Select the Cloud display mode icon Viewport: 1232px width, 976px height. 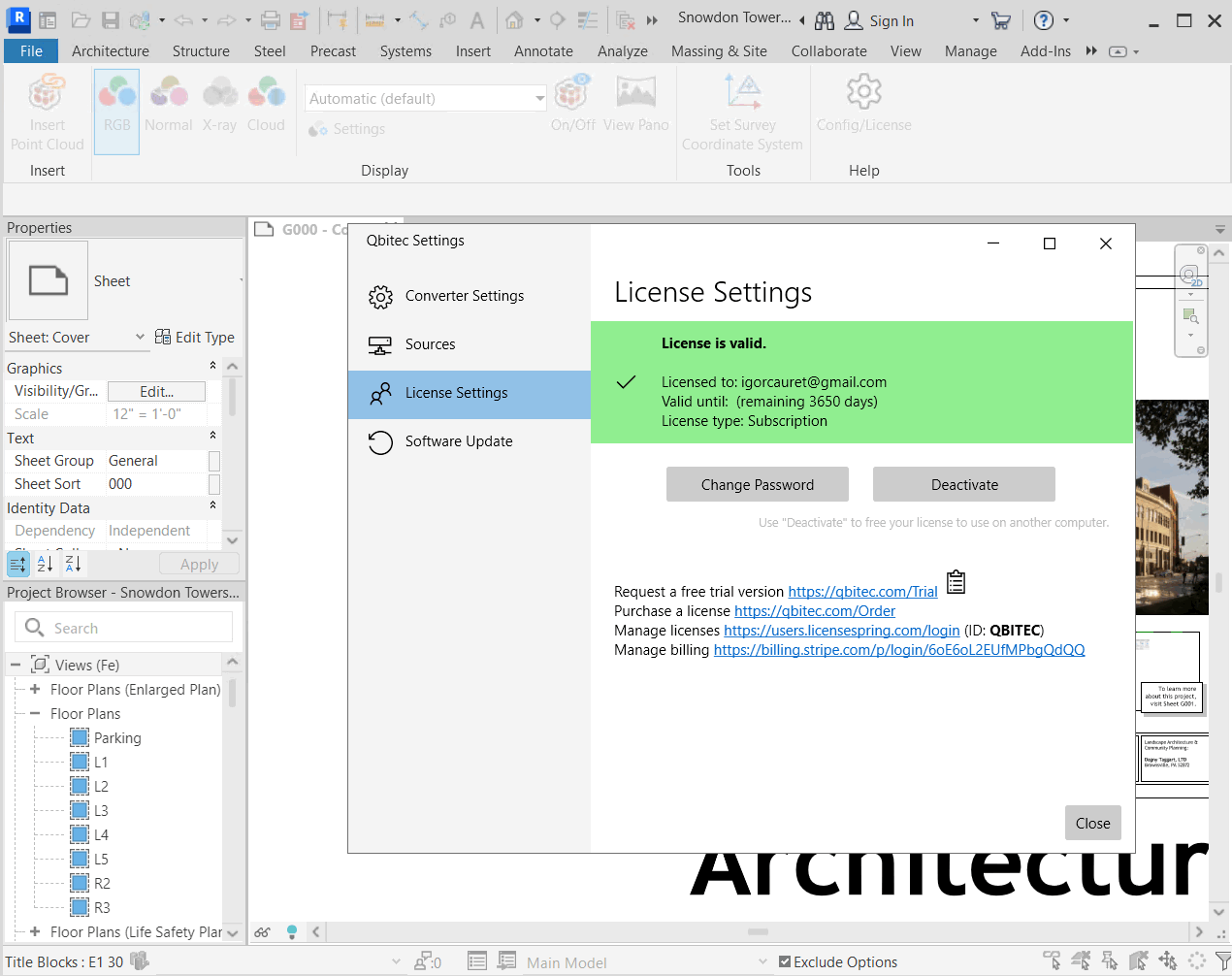267,94
